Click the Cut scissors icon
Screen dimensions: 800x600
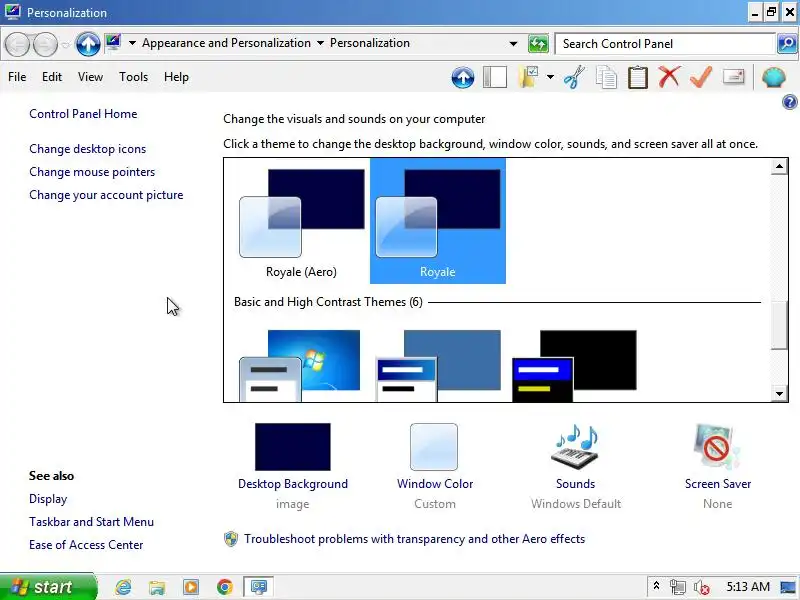[x=574, y=78]
